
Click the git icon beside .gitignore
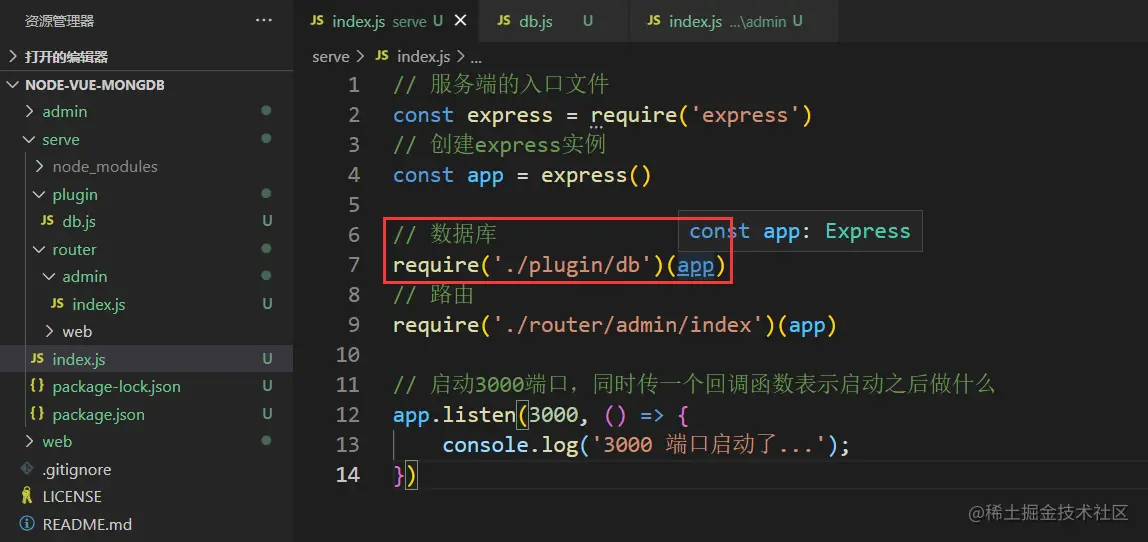pos(27,468)
